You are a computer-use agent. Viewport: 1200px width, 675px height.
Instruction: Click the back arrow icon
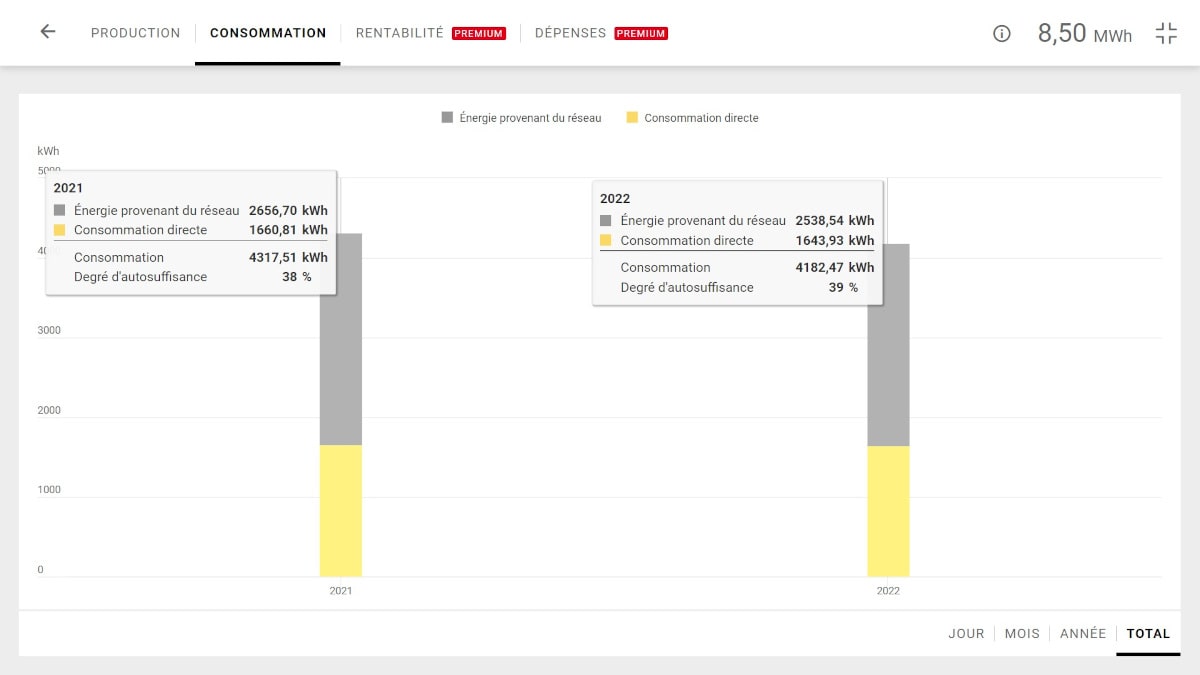pyautogui.click(x=47, y=32)
